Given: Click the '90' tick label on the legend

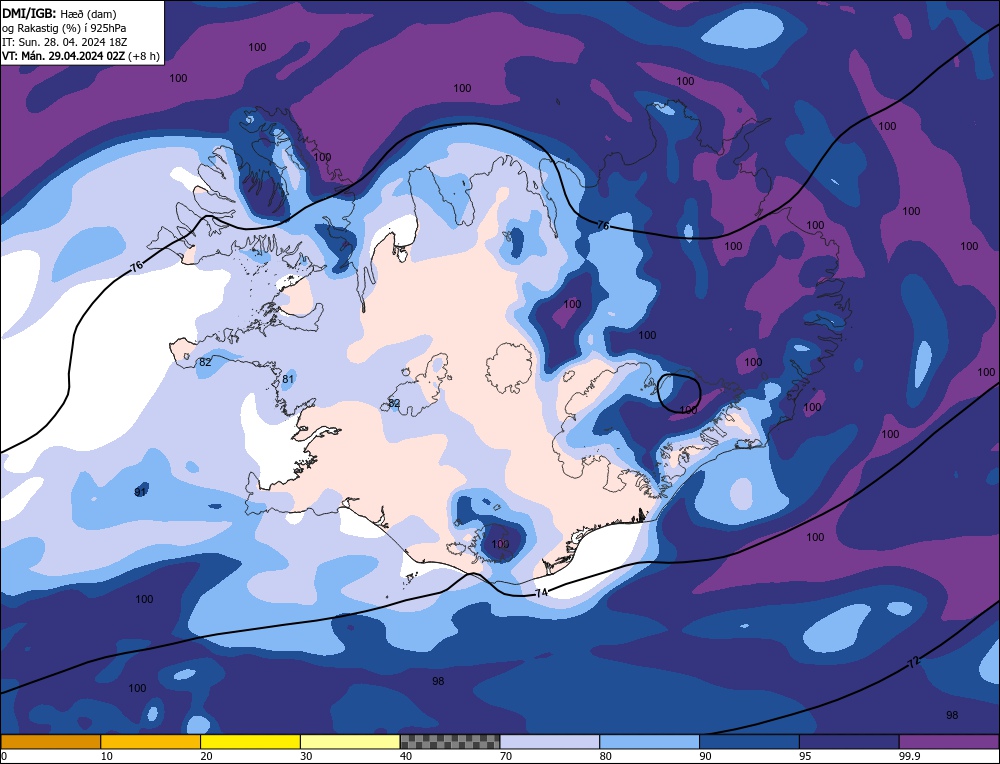Looking at the screenshot, I should pyautogui.click(x=705, y=756).
